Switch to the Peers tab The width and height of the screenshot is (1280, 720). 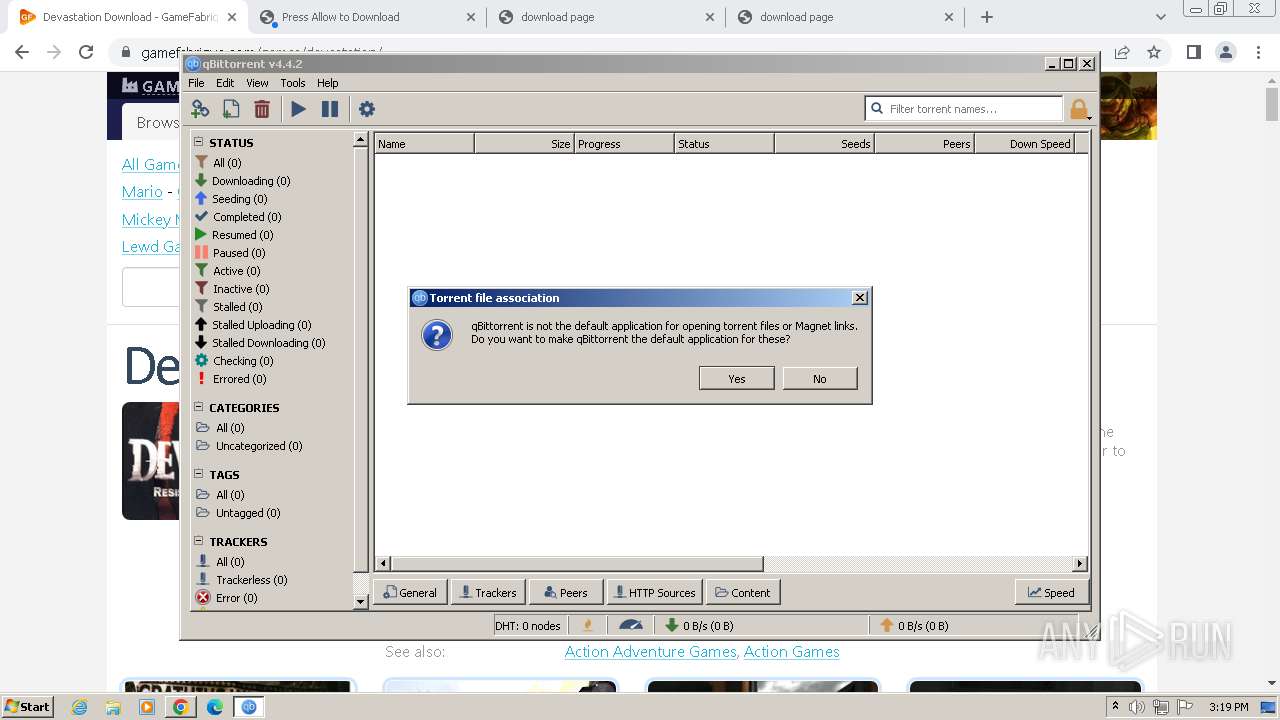pyautogui.click(x=566, y=592)
